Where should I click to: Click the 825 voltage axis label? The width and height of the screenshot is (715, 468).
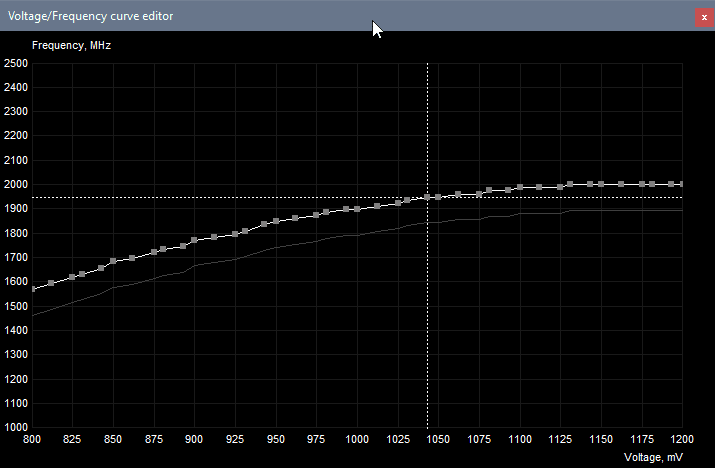point(72,439)
